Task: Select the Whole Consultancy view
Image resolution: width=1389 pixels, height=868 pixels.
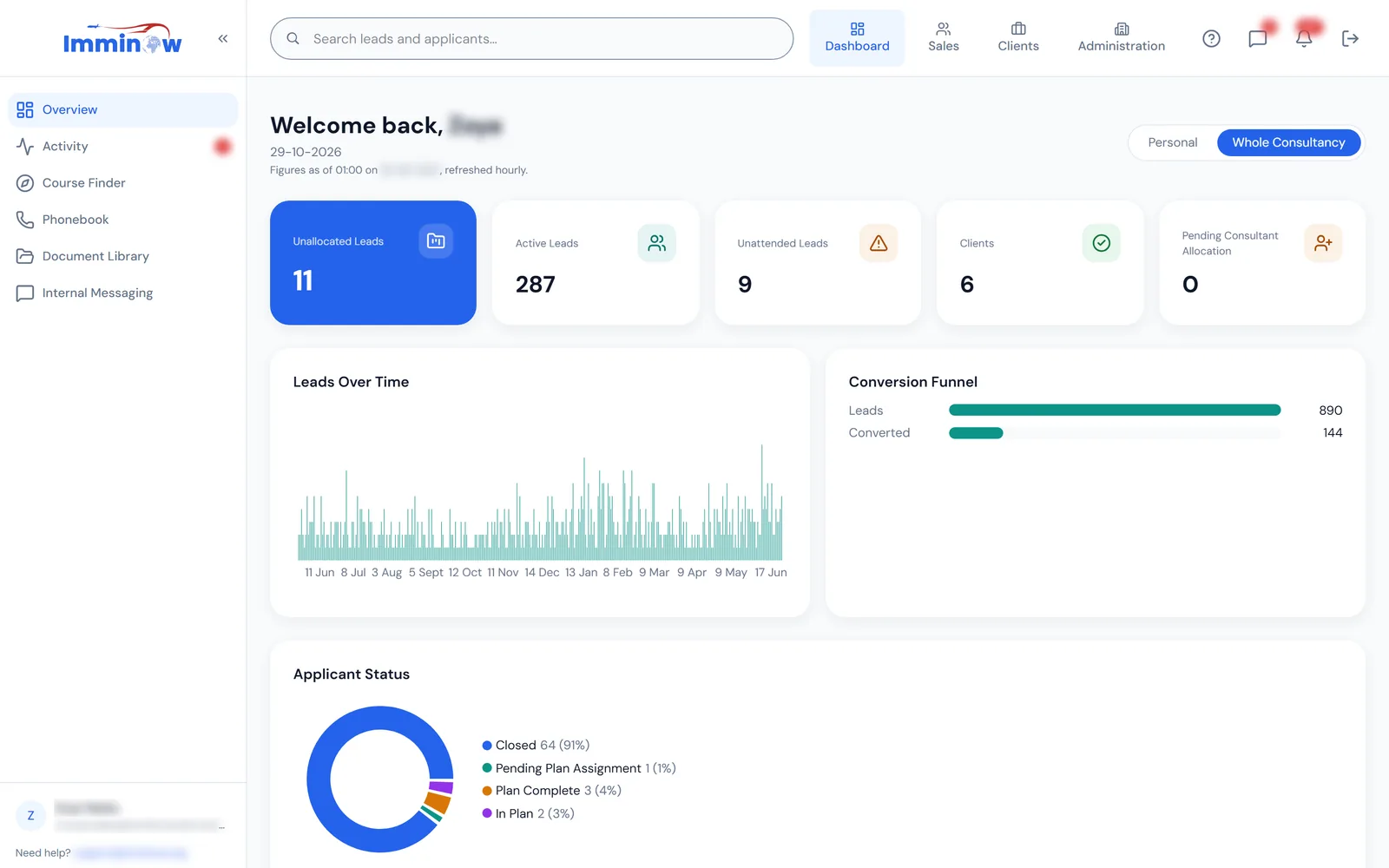Action: (1288, 142)
